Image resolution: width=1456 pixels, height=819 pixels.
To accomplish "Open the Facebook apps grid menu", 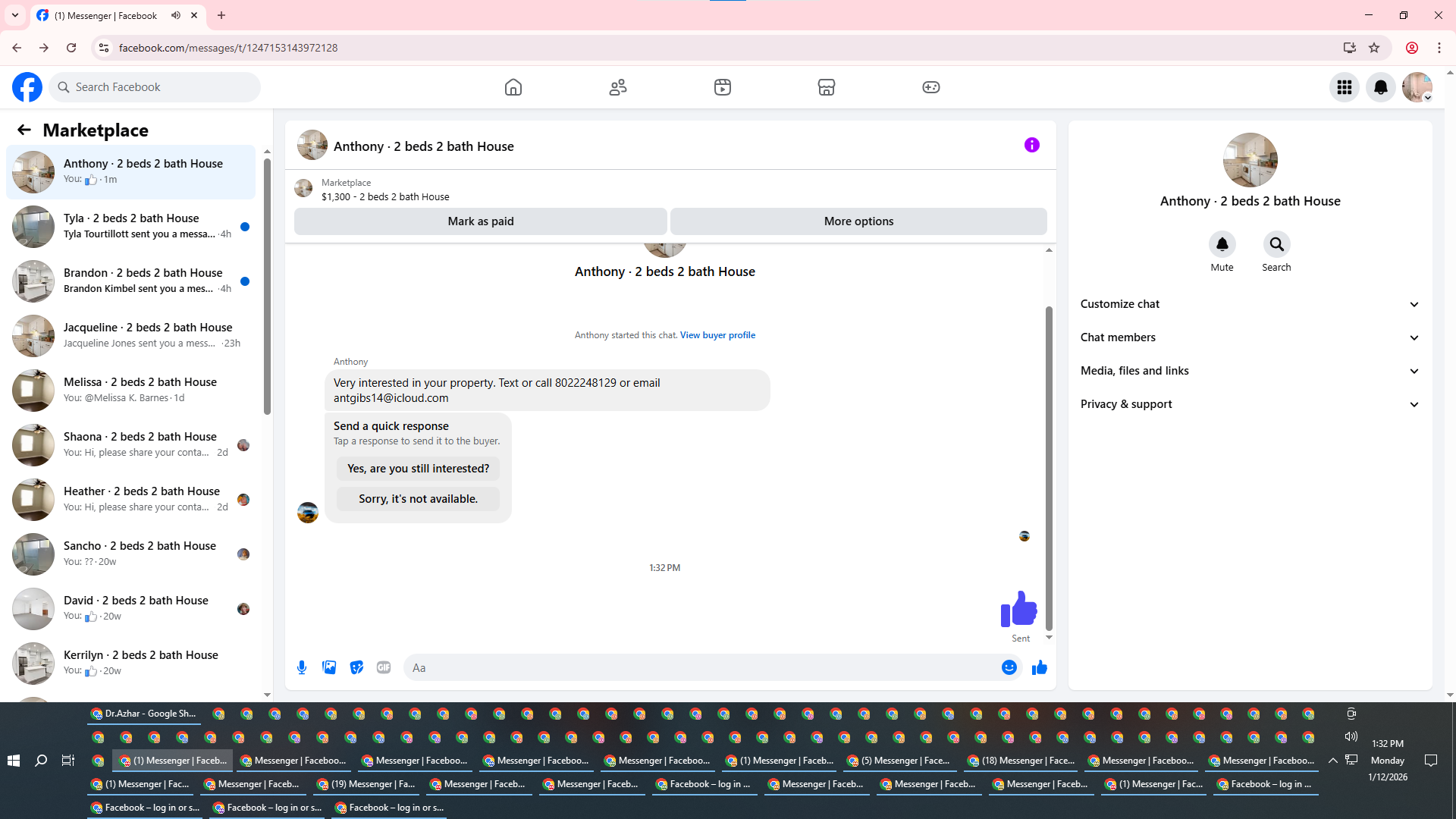I will [x=1344, y=87].
